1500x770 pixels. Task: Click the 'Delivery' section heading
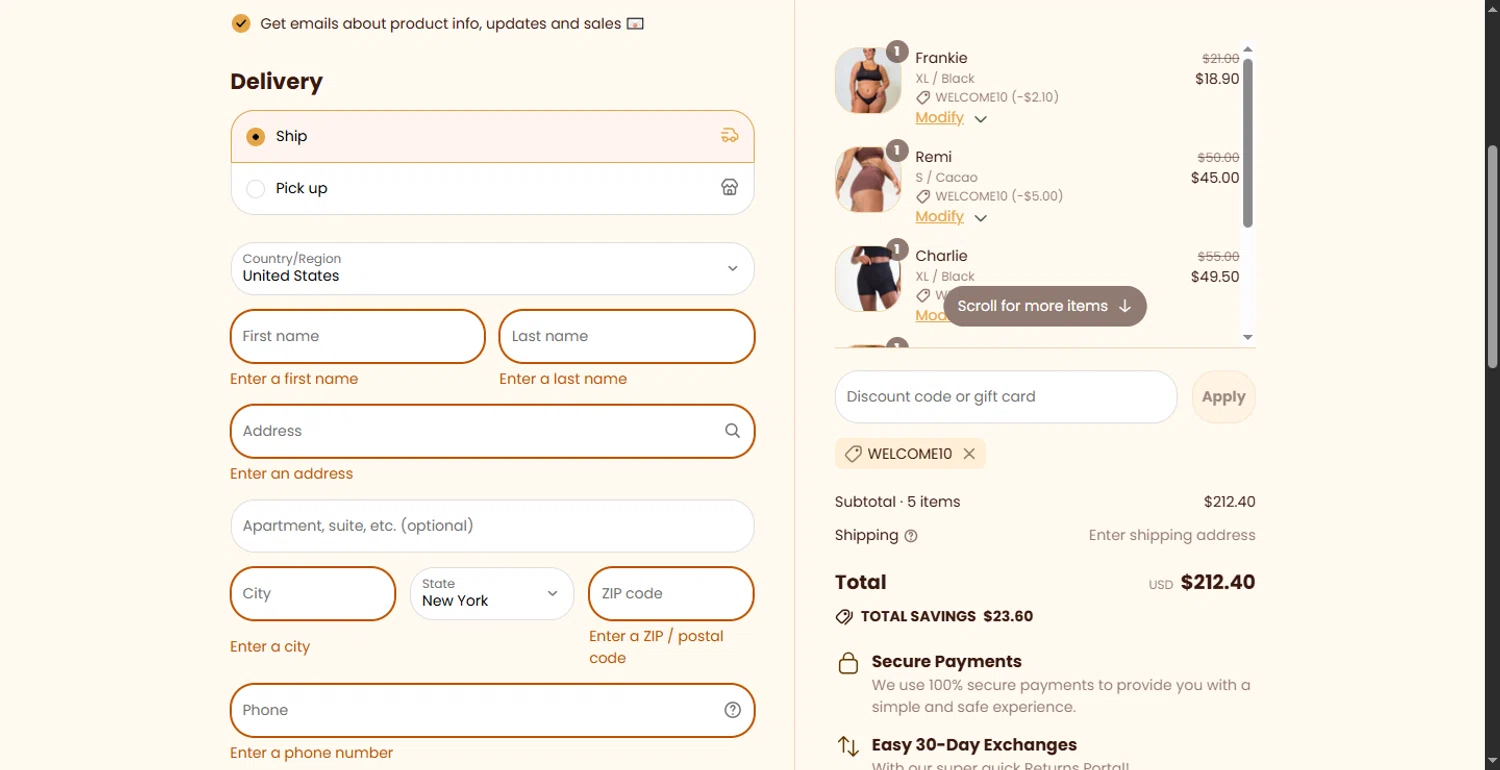pos(277,82)
